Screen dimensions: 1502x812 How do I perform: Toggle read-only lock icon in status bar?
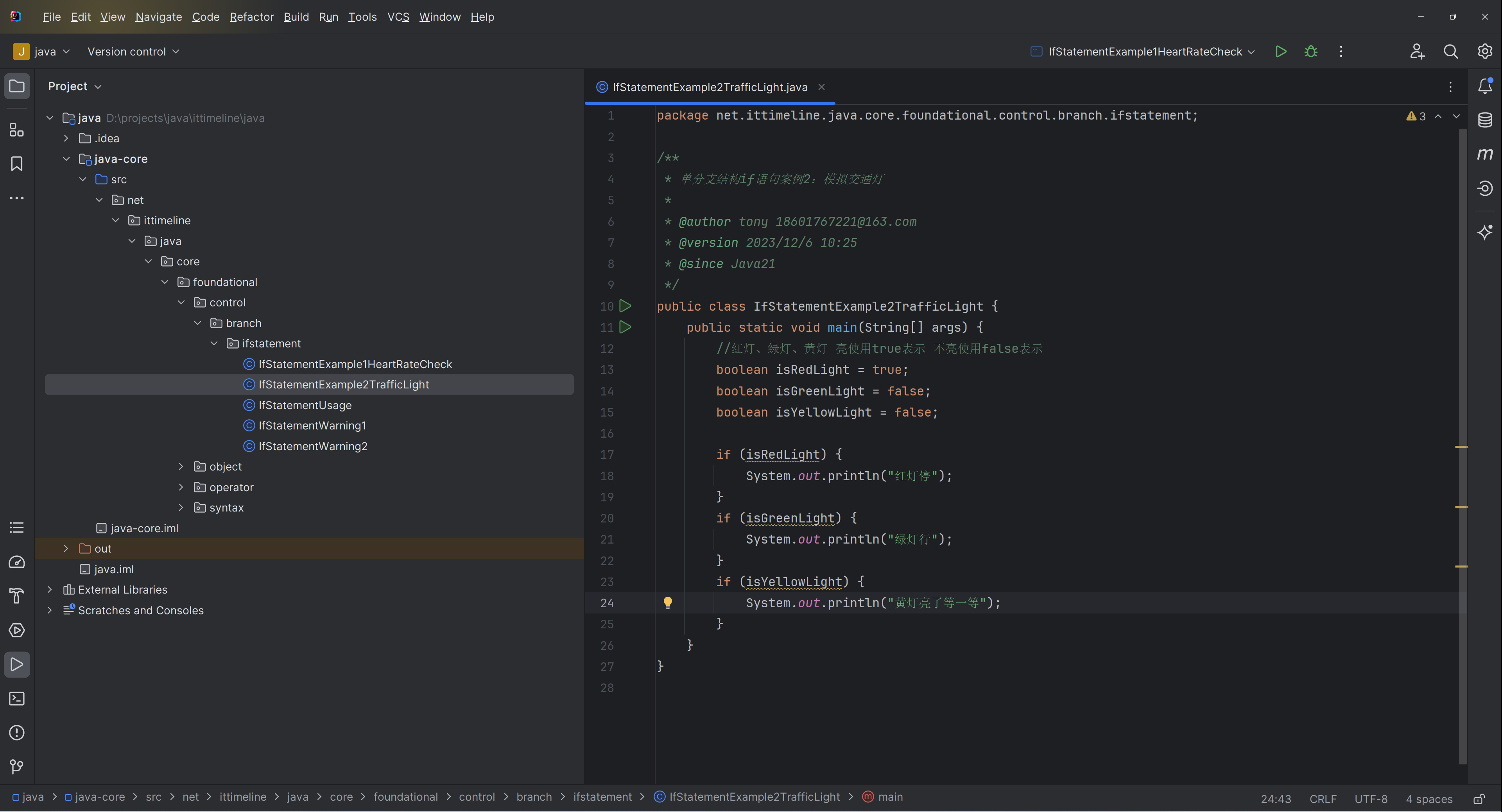pyautogui.click(x=1479, y=799)
